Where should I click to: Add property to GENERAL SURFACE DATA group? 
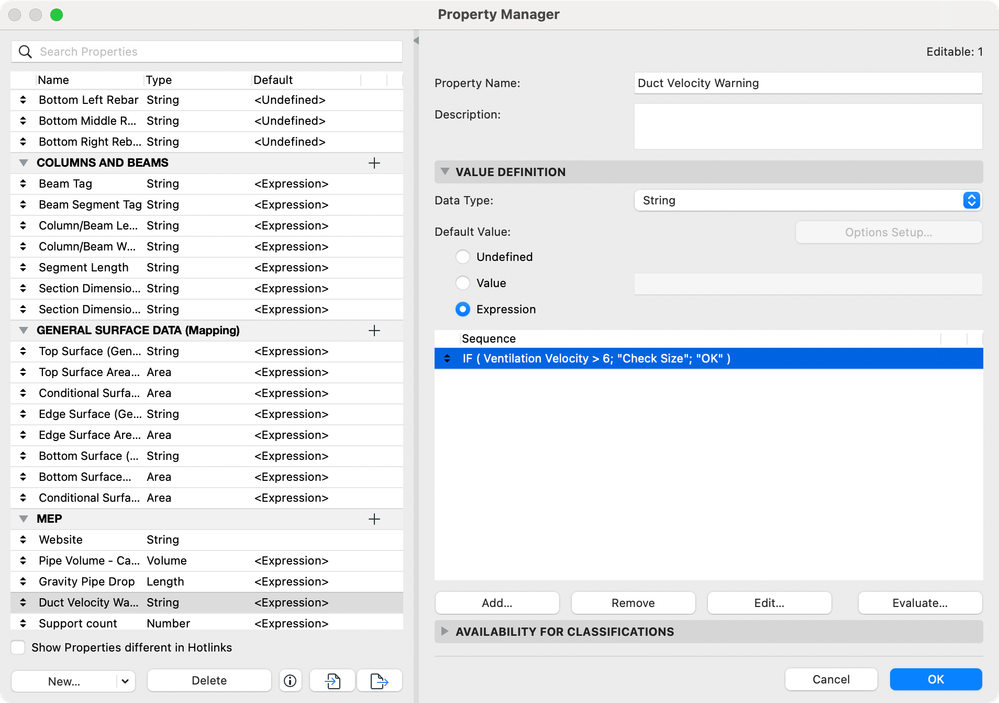point(374,331)
